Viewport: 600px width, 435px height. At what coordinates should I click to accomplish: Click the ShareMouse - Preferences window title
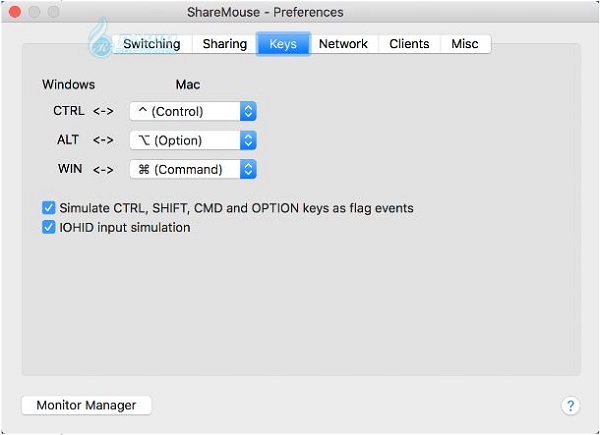coord(265,12)
